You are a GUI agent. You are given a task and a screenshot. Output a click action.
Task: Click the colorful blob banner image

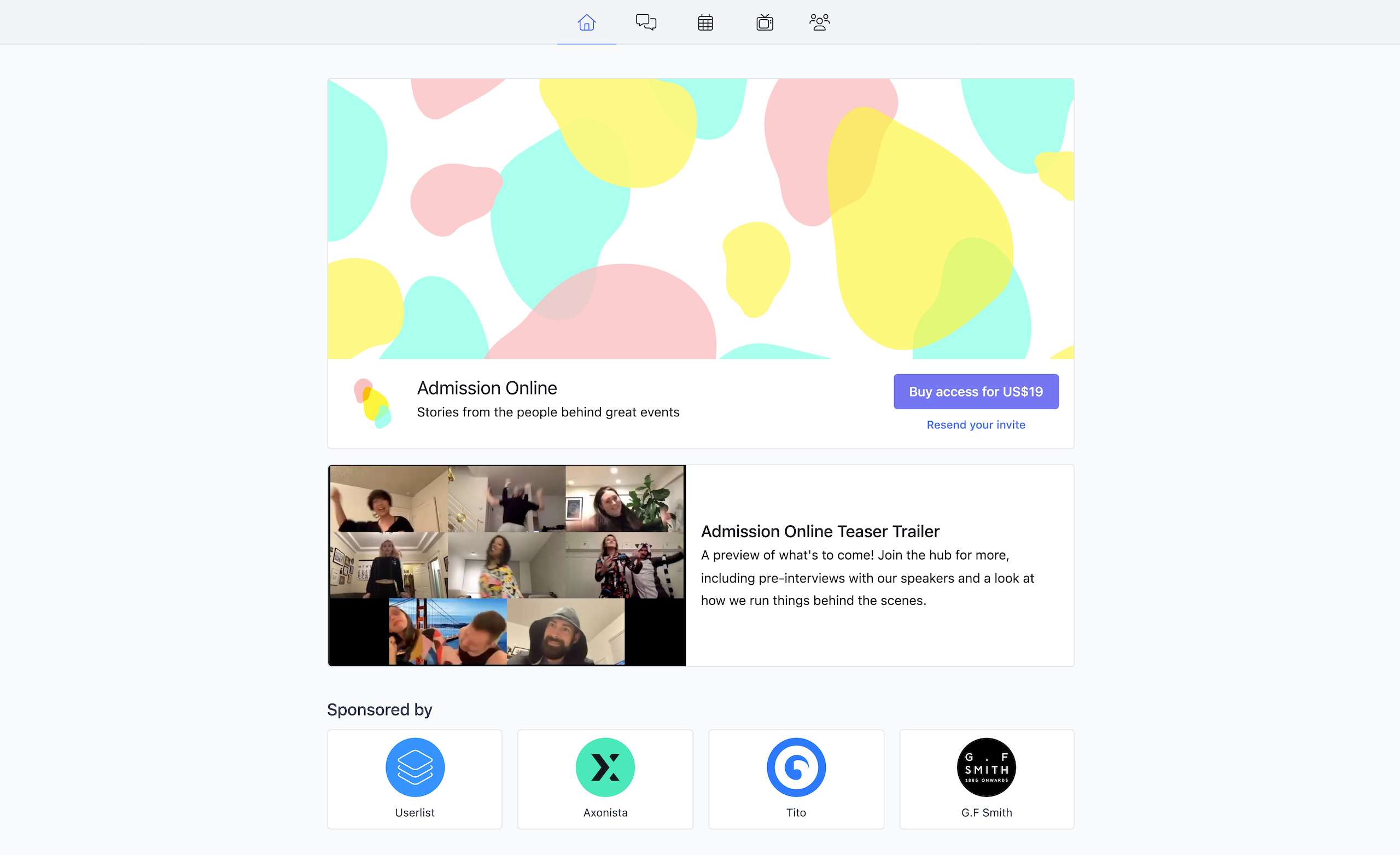coord(700,218)
